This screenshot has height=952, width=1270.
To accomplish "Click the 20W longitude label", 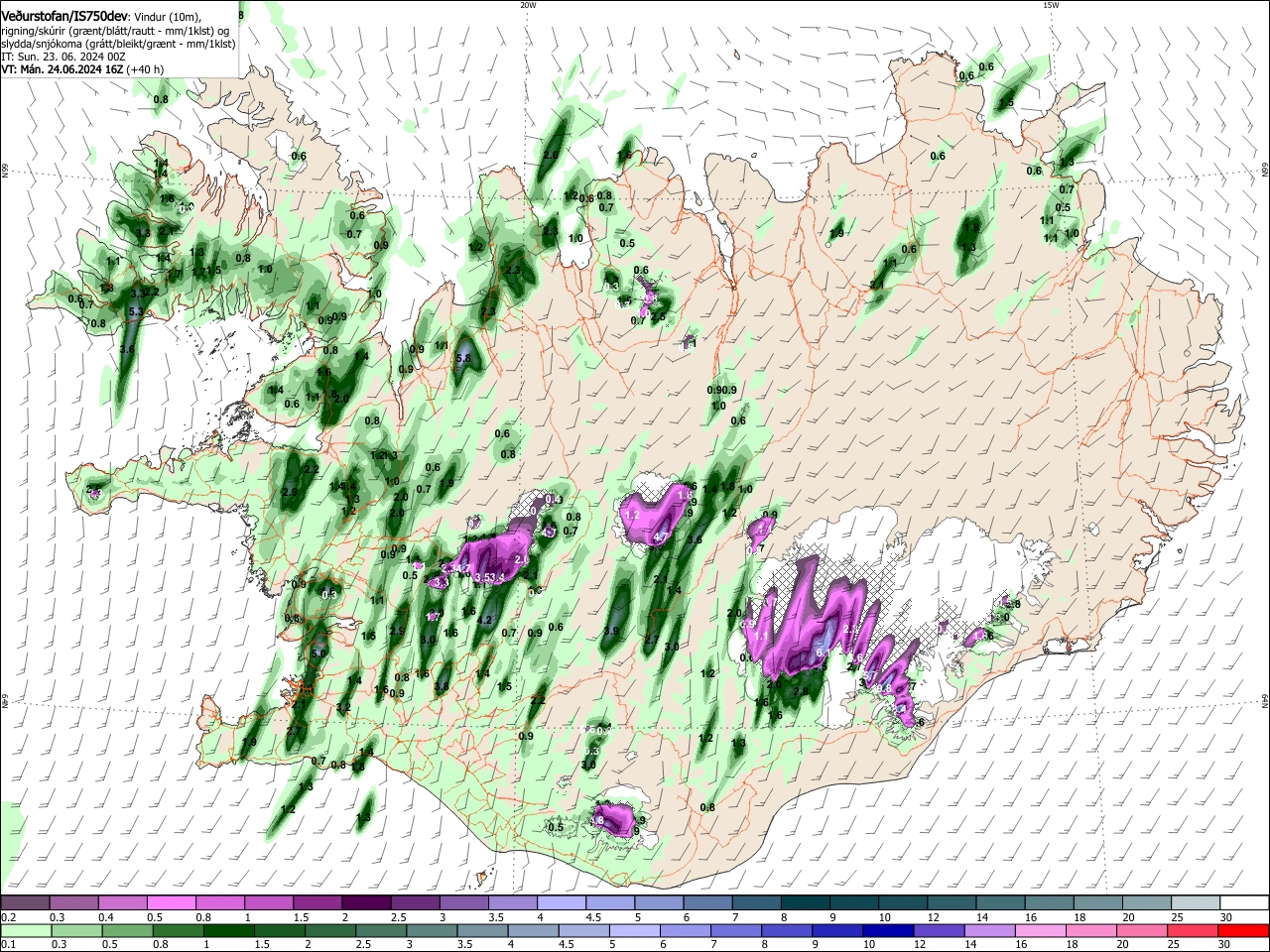I will 528,5.
